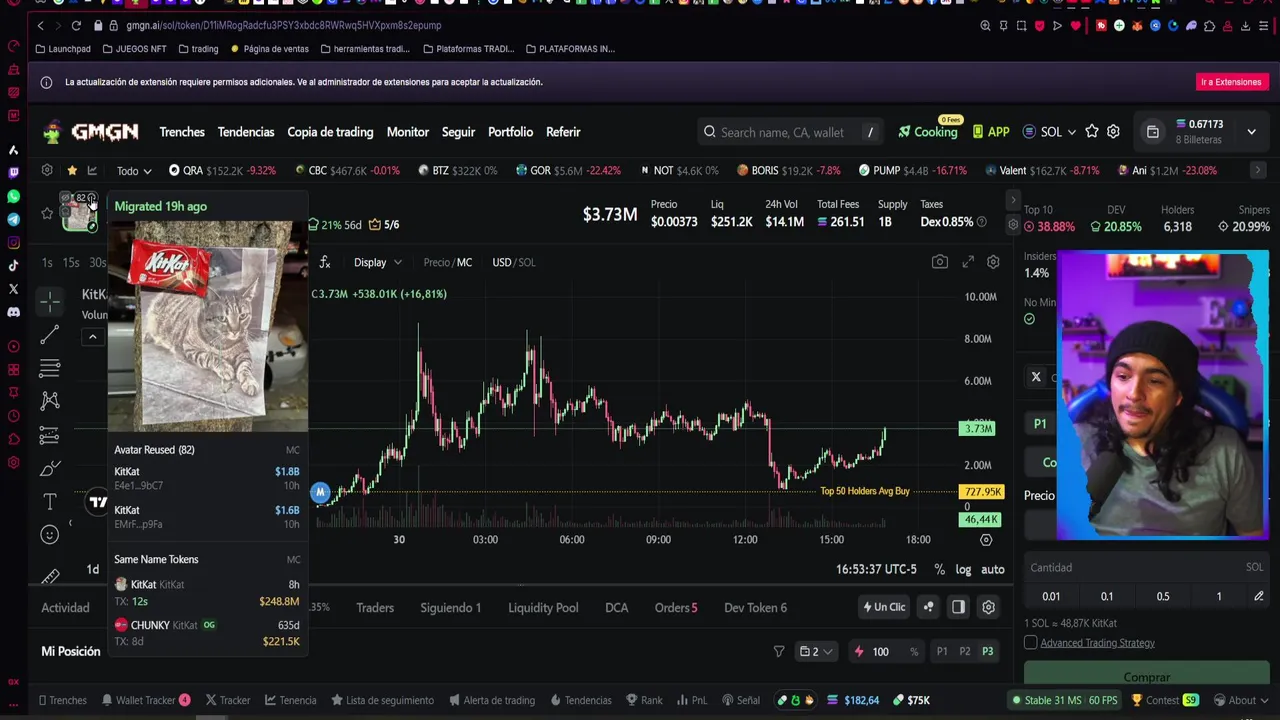Image resolution: width=1280 pixels, height=720 pixels.
Task: Select the ruler measure tool
Action: 50,576
